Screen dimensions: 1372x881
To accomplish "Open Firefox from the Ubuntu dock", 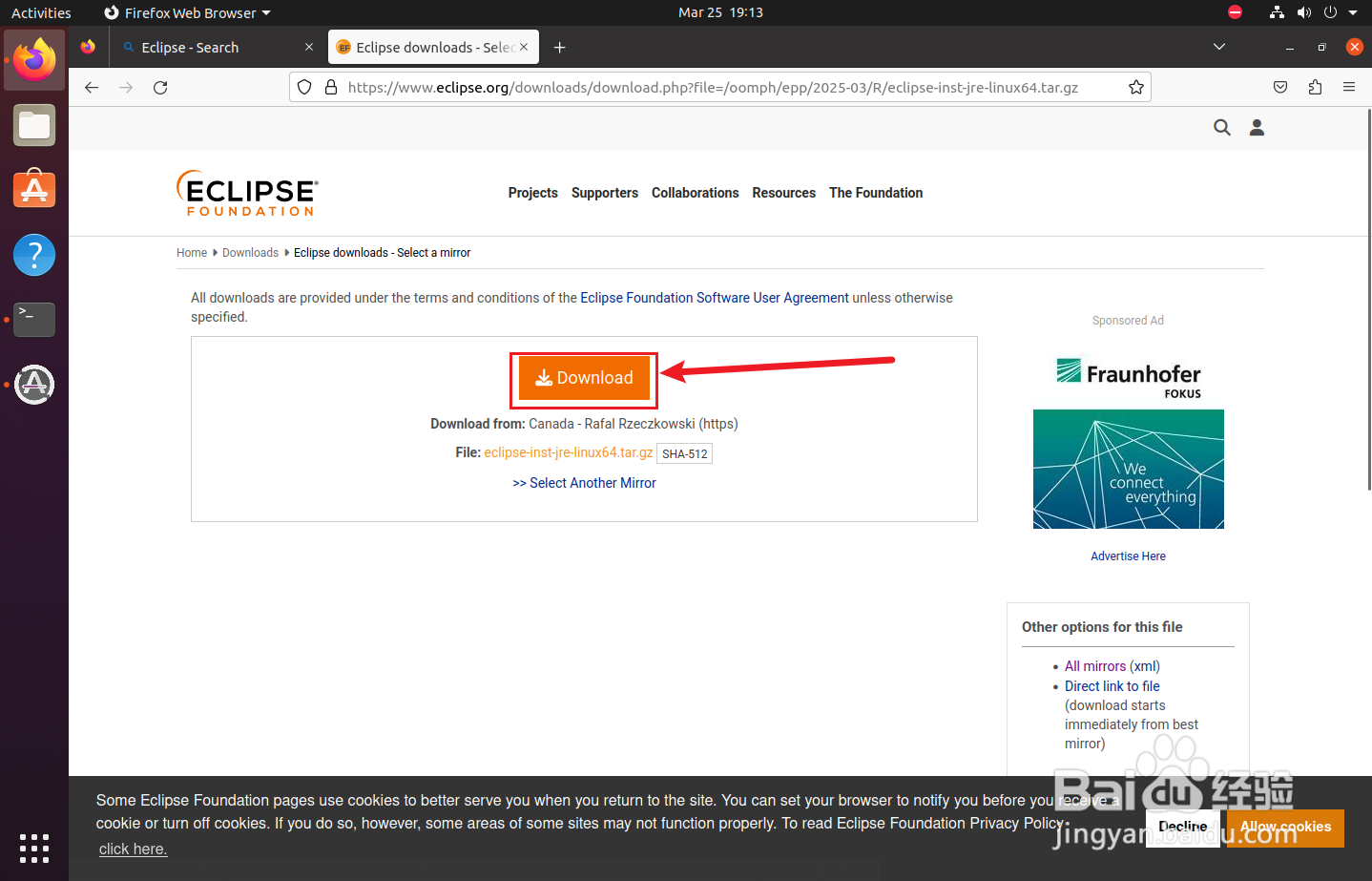I will (34, 60).
